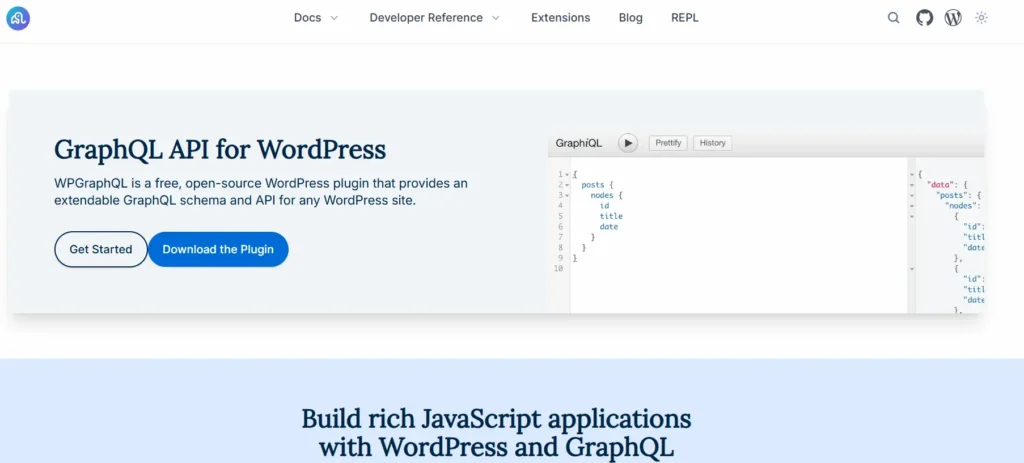Click line number 10 in query editor
Image resolution: width=1024 pixels, height=463 pixels.
click(558, 268)
